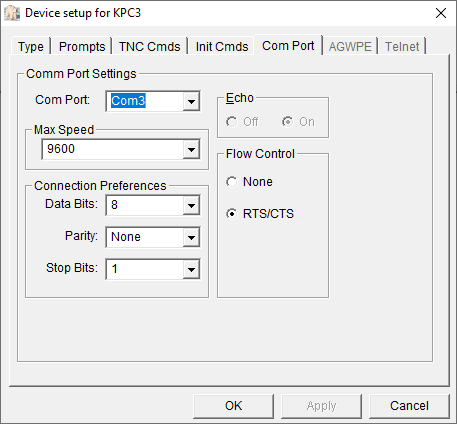Open the Max Speed dropdown list
This screenshot has width=457, height=424.
pyautogui.click(x=191, y=149)
